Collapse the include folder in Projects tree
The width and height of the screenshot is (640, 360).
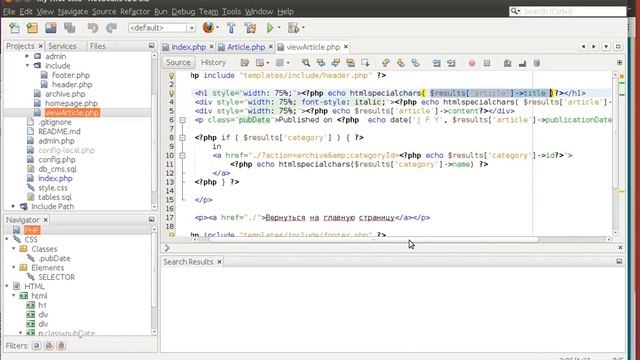tap(27, 65)
